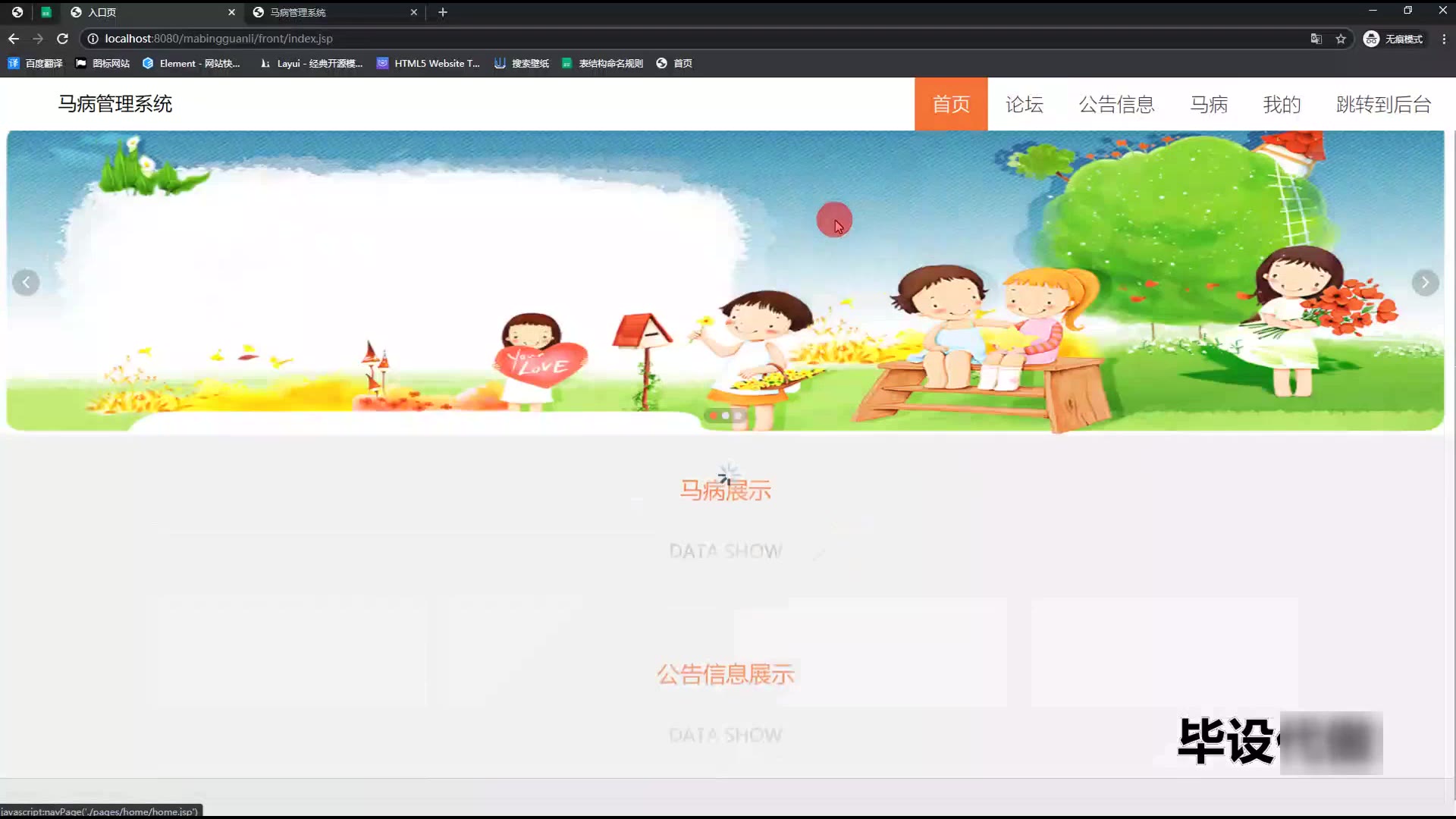
Task: Select the middle carousel indicator dot
Action: 726,416
